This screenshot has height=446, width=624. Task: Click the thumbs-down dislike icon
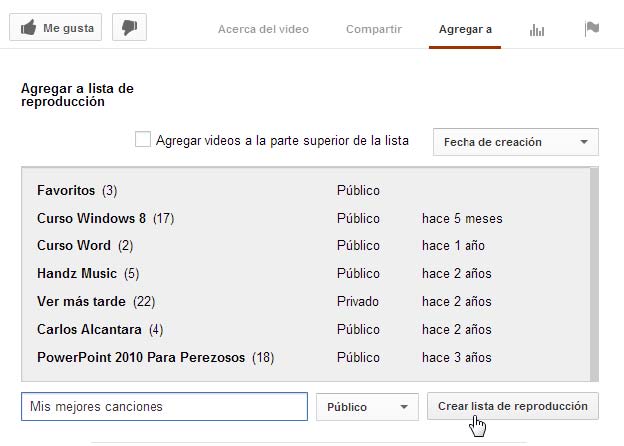click(129, 28)
